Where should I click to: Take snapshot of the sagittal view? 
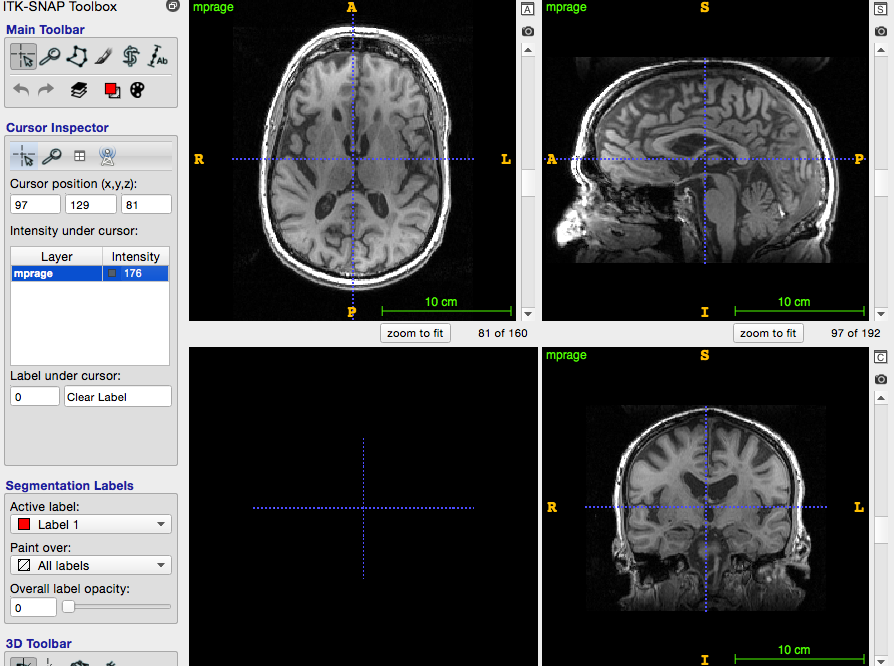coord(881,31)
